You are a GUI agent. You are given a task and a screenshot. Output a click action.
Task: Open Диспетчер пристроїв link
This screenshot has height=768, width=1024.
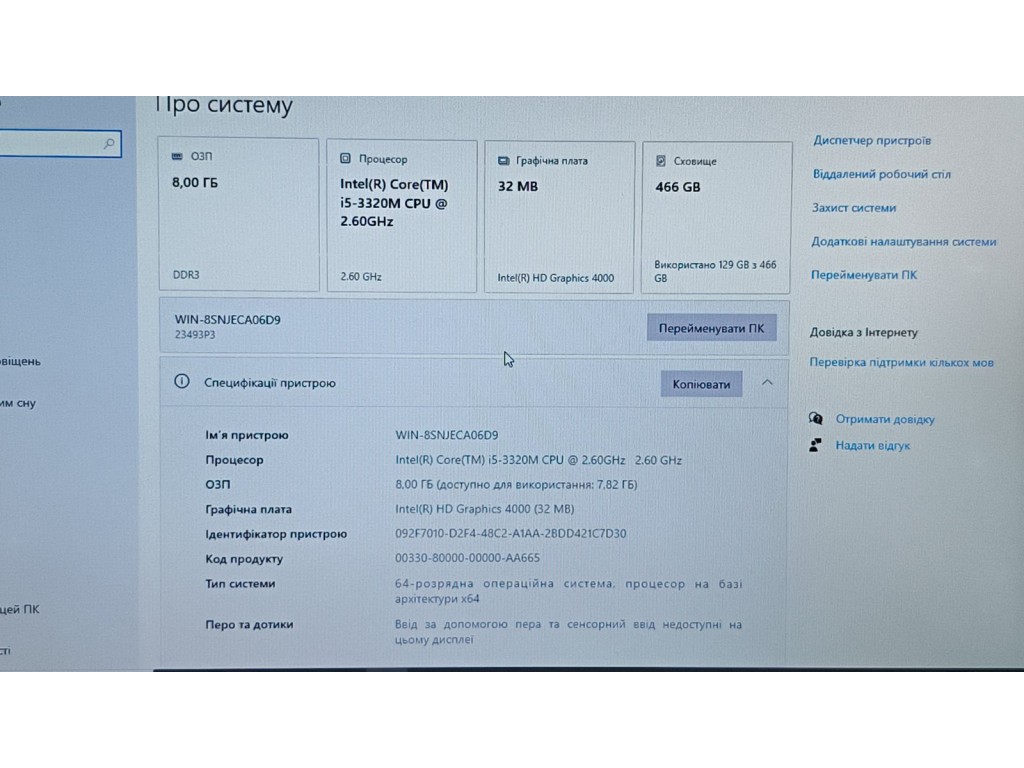(871, 141)
